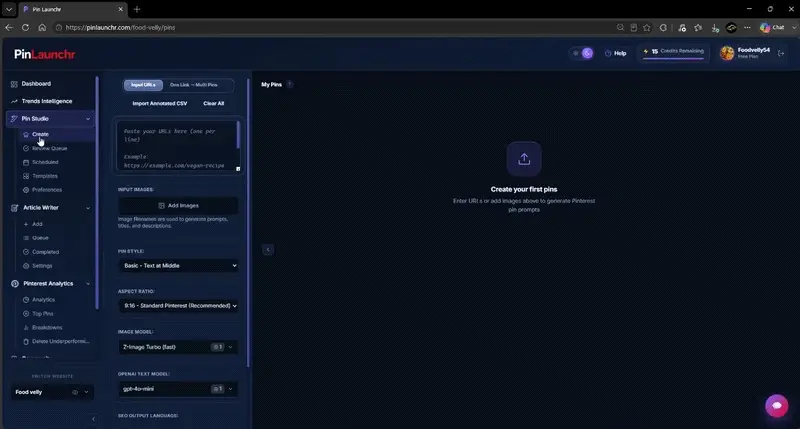Open the chat support bubble
800x429 pixels.
[x=777, y=406]
